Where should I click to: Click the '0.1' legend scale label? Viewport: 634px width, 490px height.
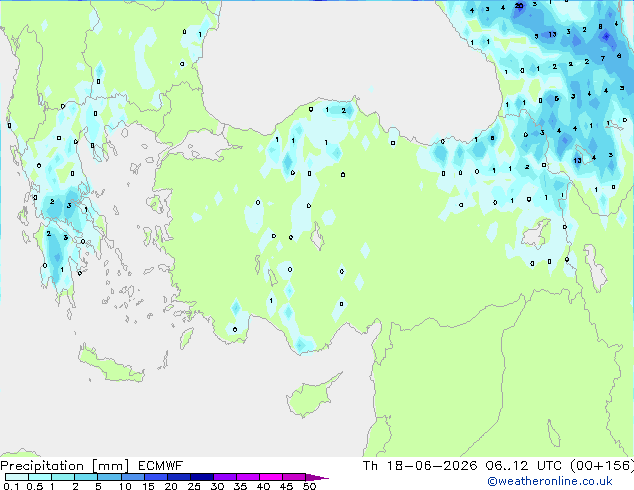point(11,486)
